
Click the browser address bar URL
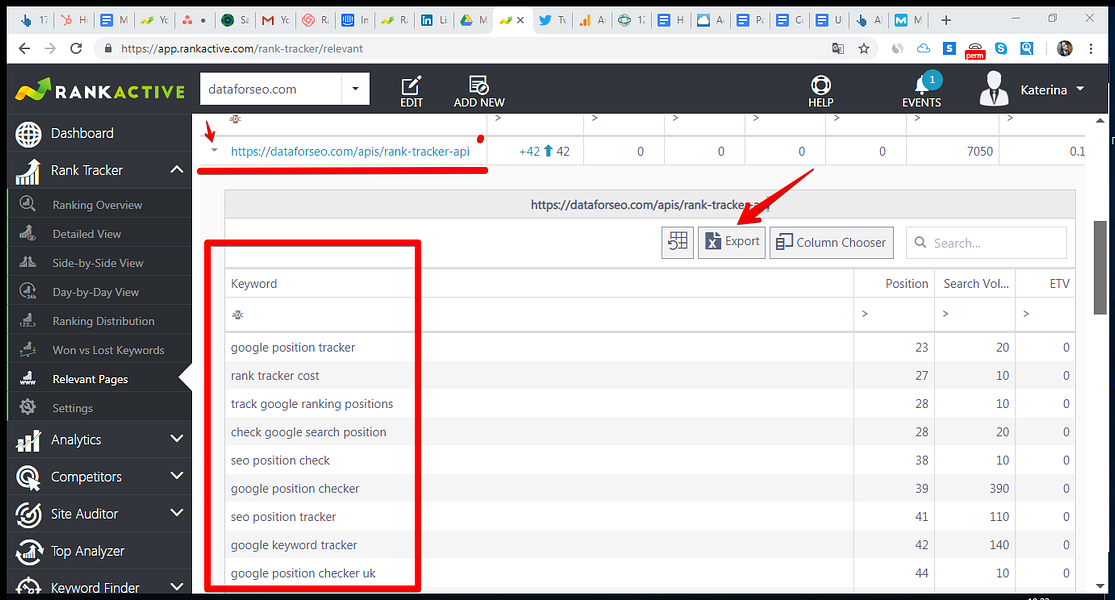[242, 48]
